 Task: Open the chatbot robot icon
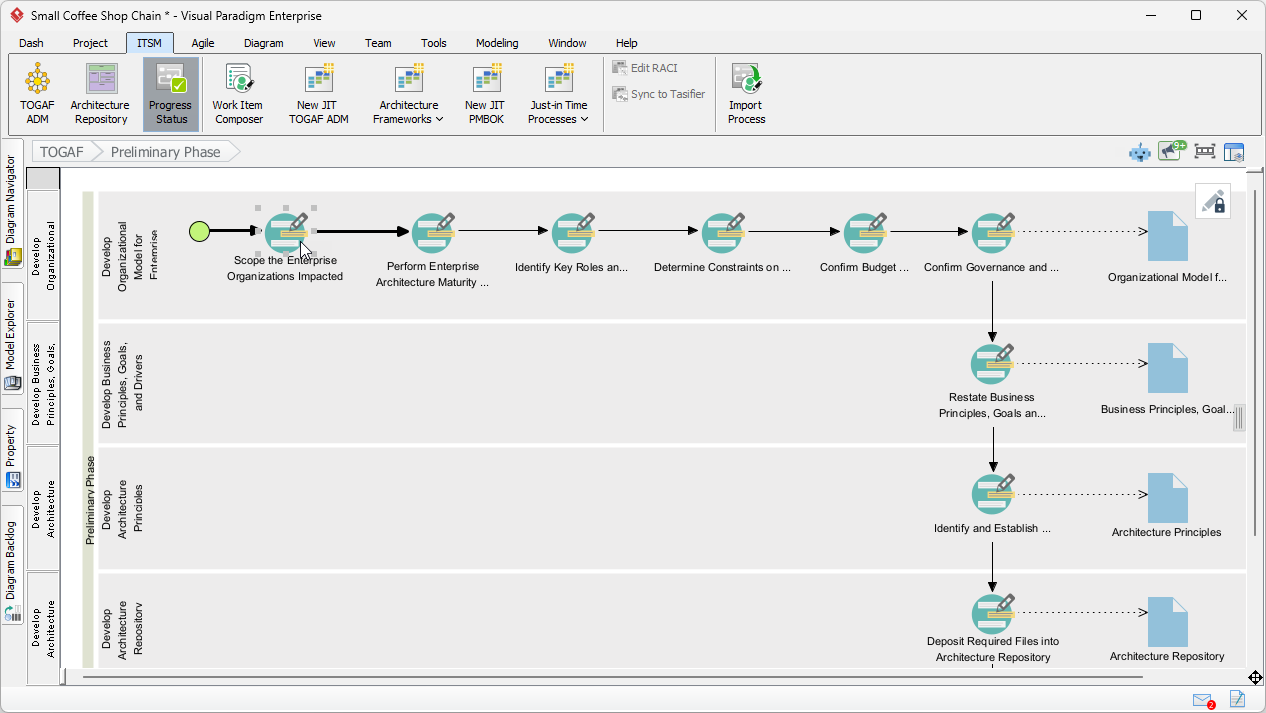tap(1139, 152)
